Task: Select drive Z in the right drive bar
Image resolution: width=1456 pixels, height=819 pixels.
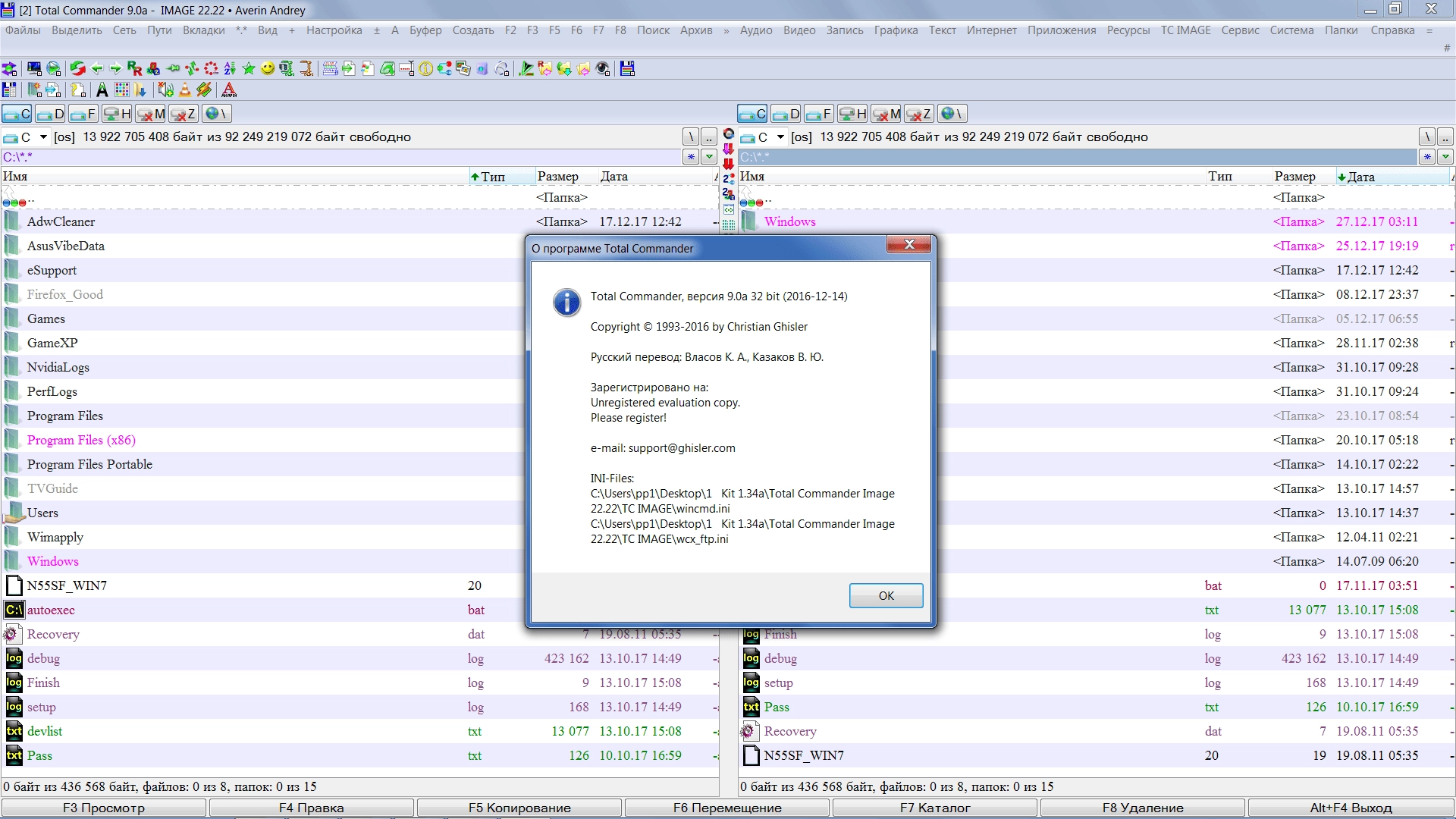Action: pyautogui.click(x=918, y=114)
